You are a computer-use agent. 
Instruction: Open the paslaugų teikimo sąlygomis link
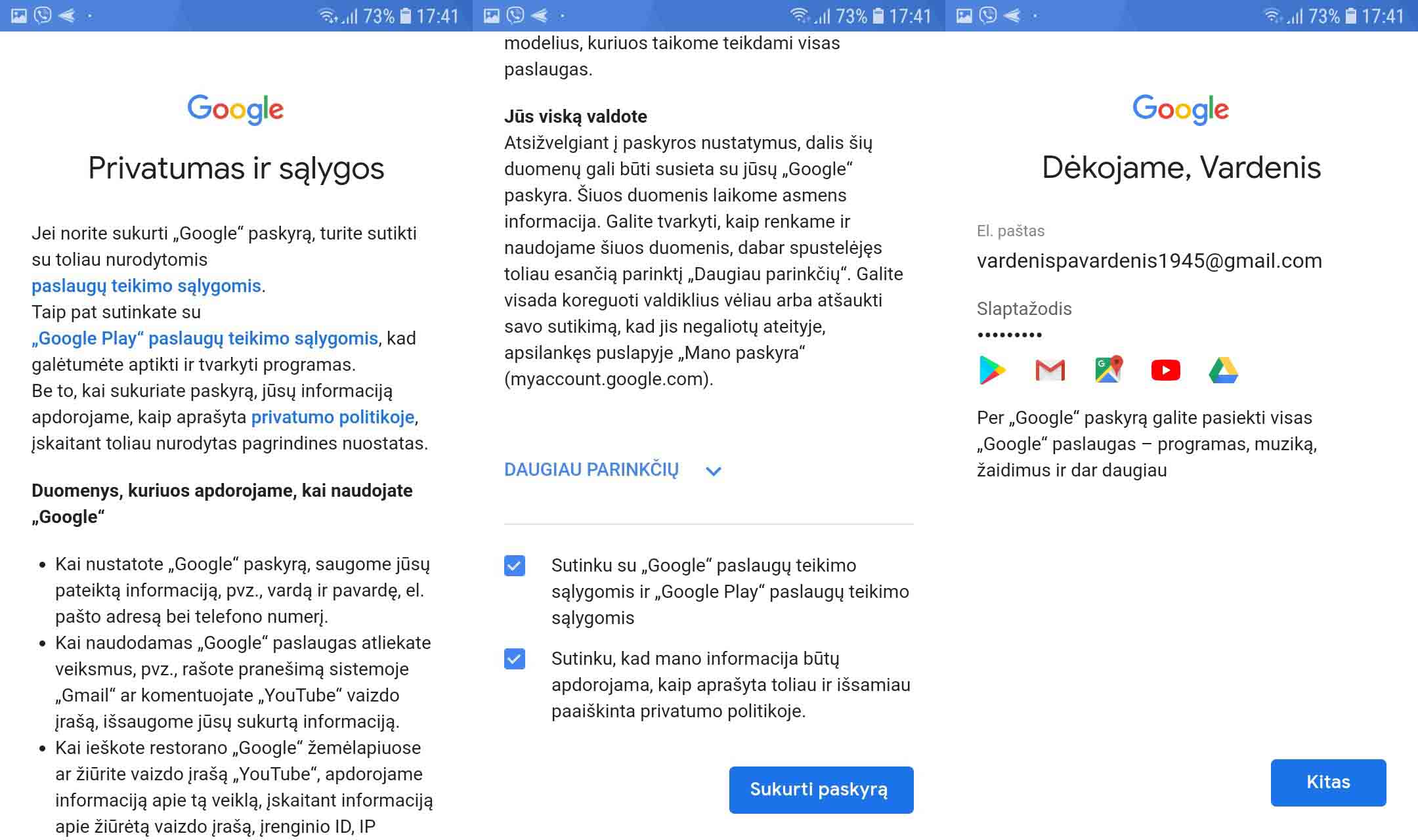146,286
